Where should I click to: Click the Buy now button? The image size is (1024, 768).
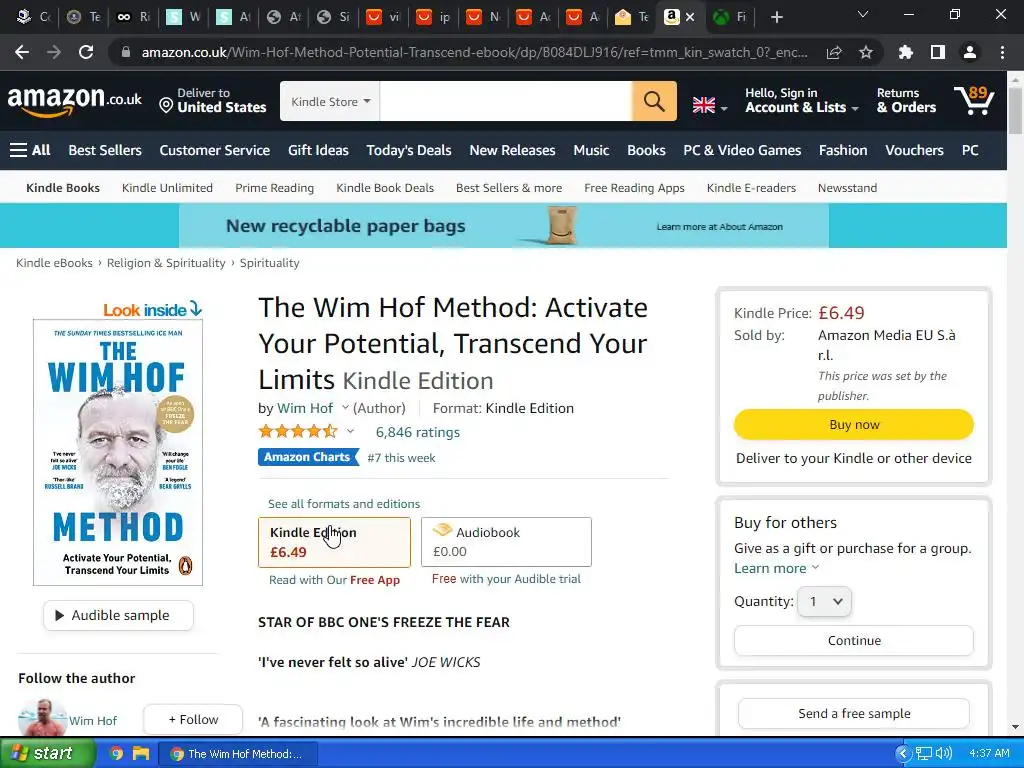(x=854, y=424)
